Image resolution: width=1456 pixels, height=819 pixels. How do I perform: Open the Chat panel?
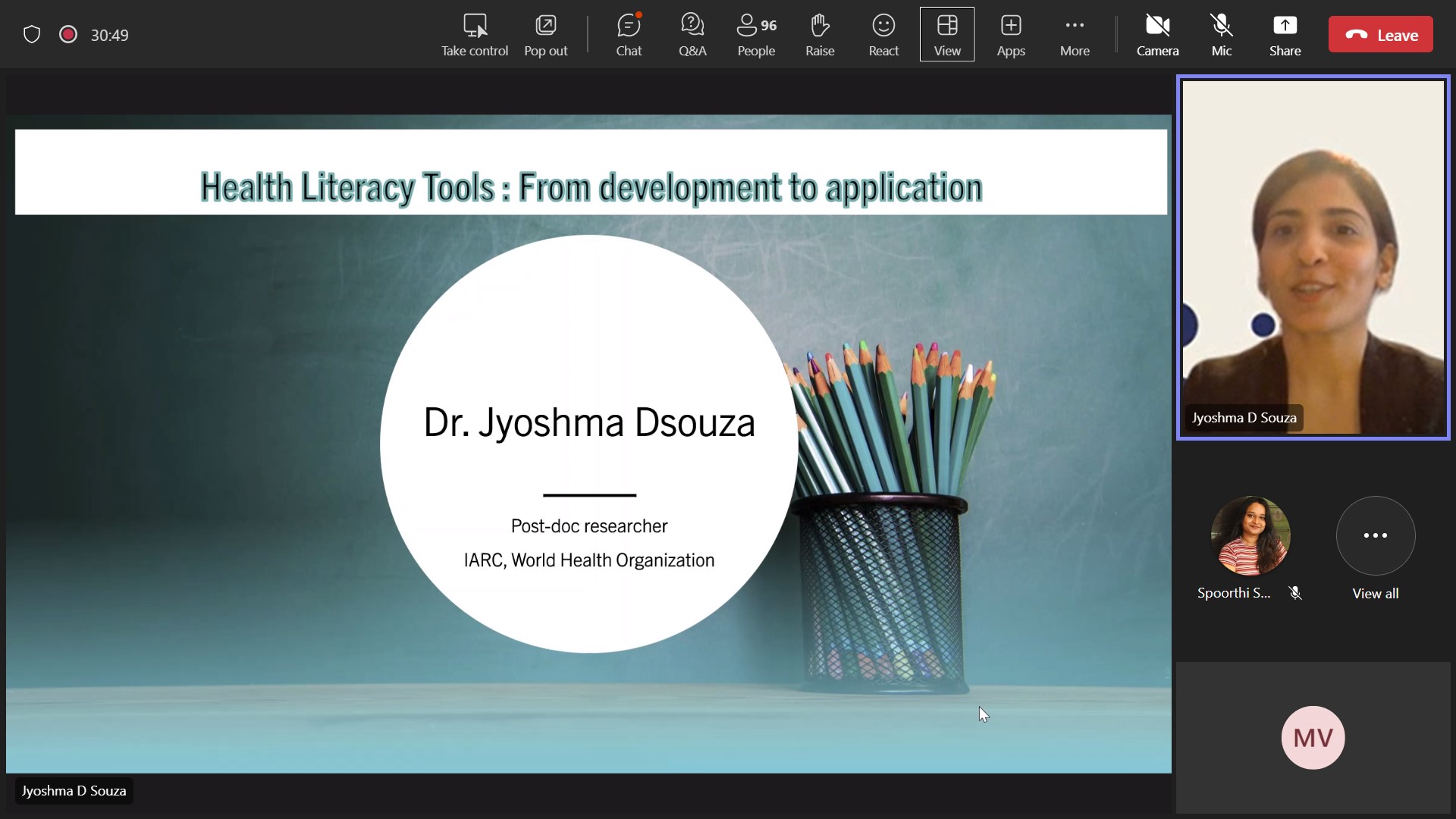click(628, 35)
